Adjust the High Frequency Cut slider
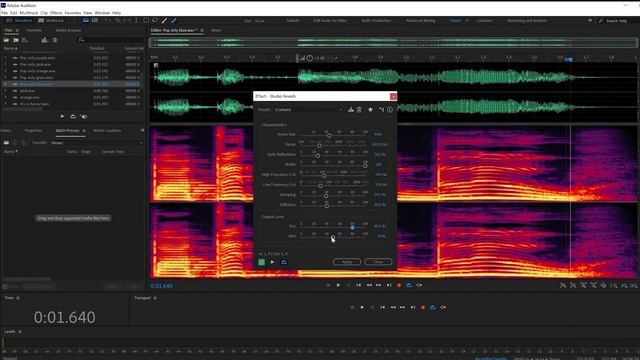The image size is (640, 360). (324, 176)
